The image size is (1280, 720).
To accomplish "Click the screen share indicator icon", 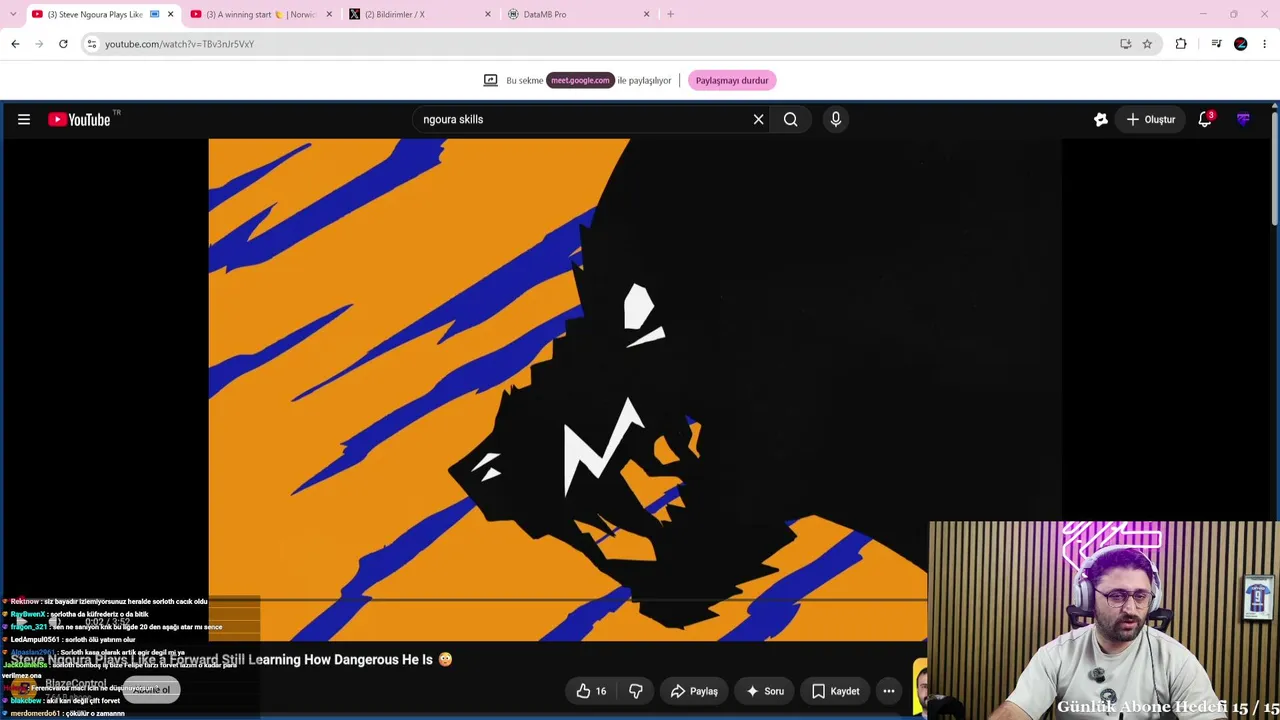I will point(490,81).
